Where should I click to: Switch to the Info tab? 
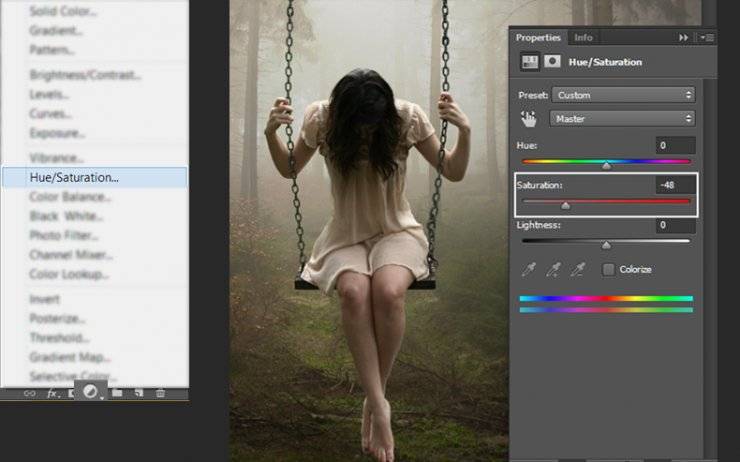583,37
